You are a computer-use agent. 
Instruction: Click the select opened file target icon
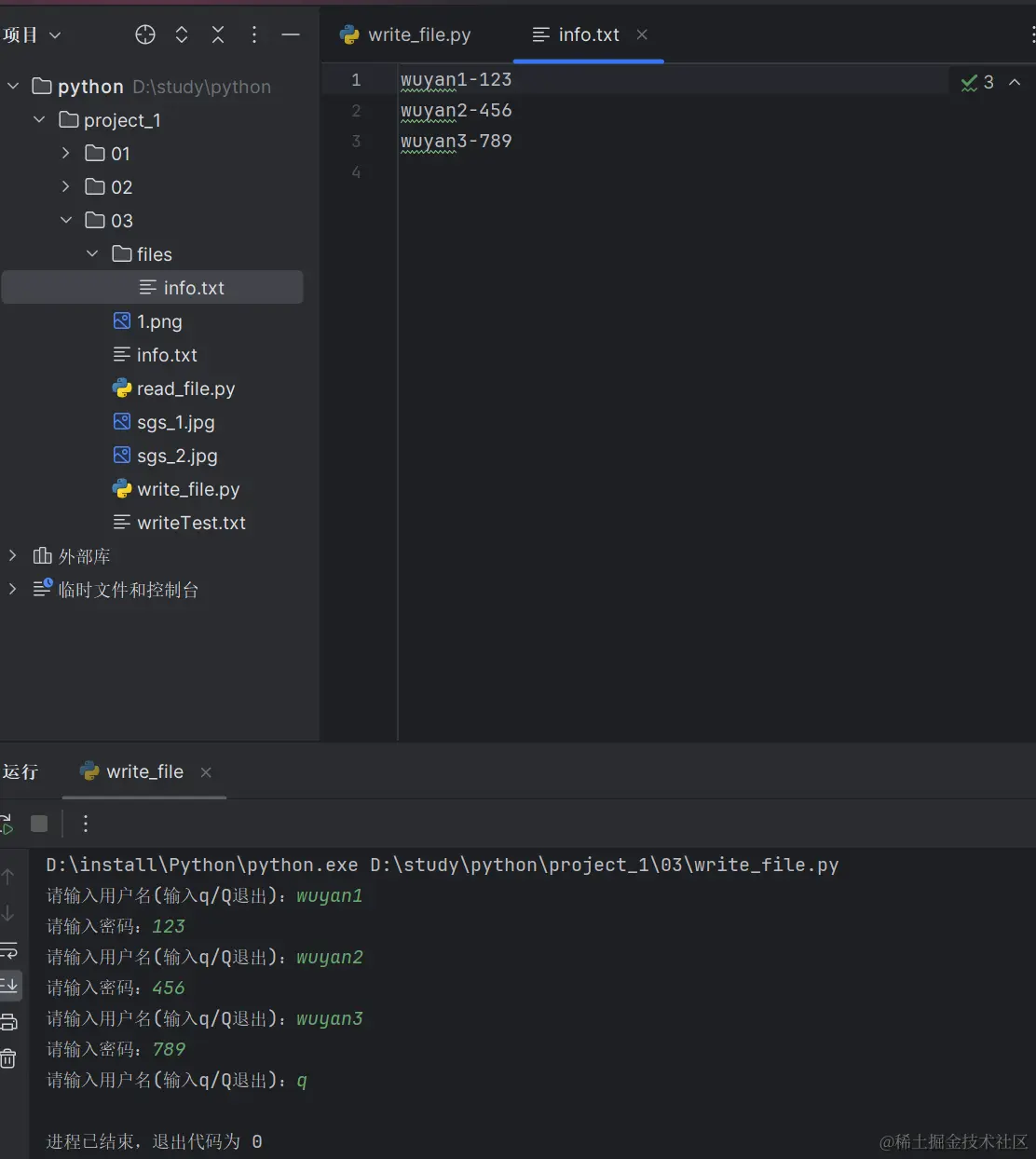[145, 34]
